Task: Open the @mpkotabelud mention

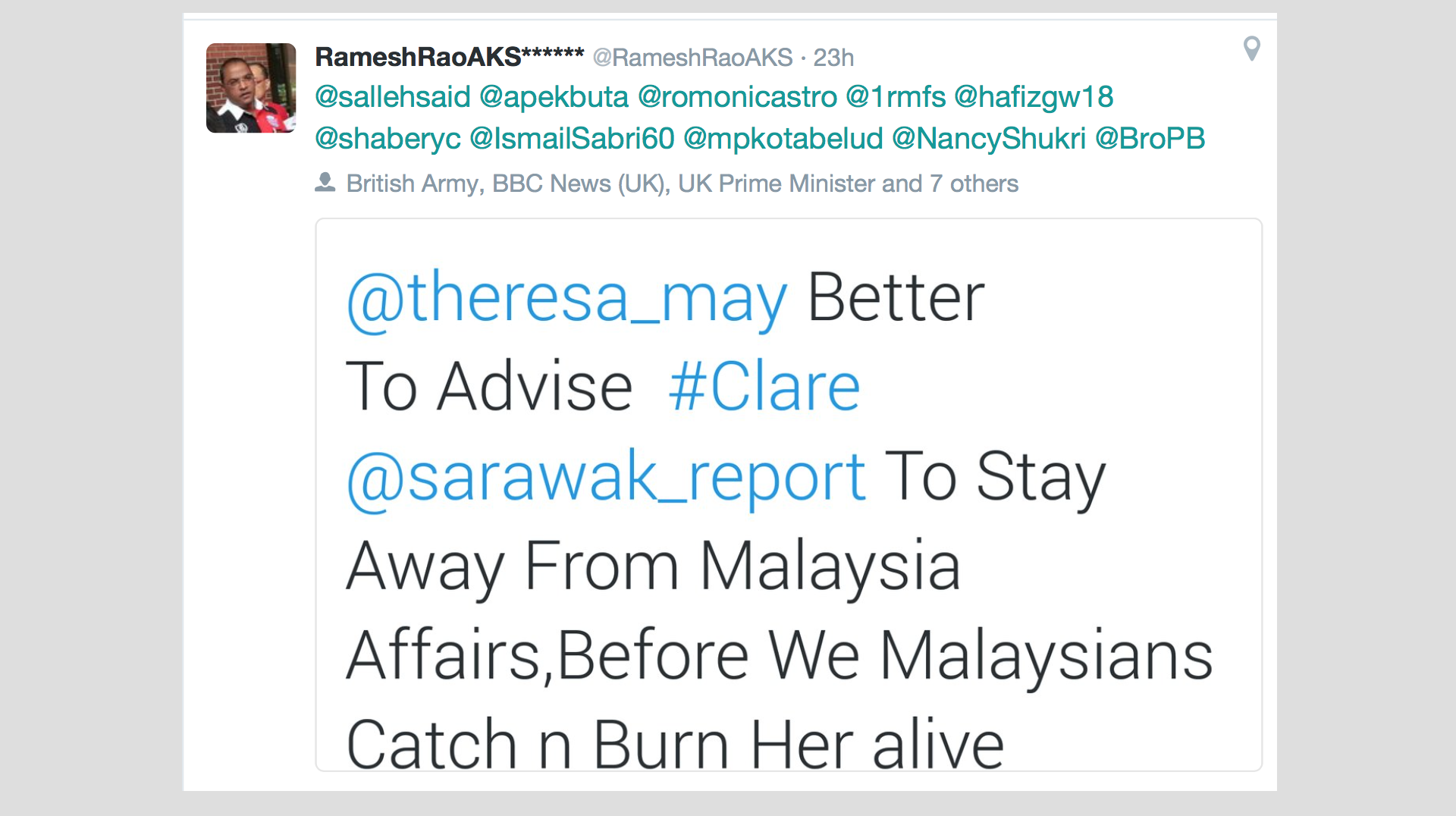Action: coord(783,139)
